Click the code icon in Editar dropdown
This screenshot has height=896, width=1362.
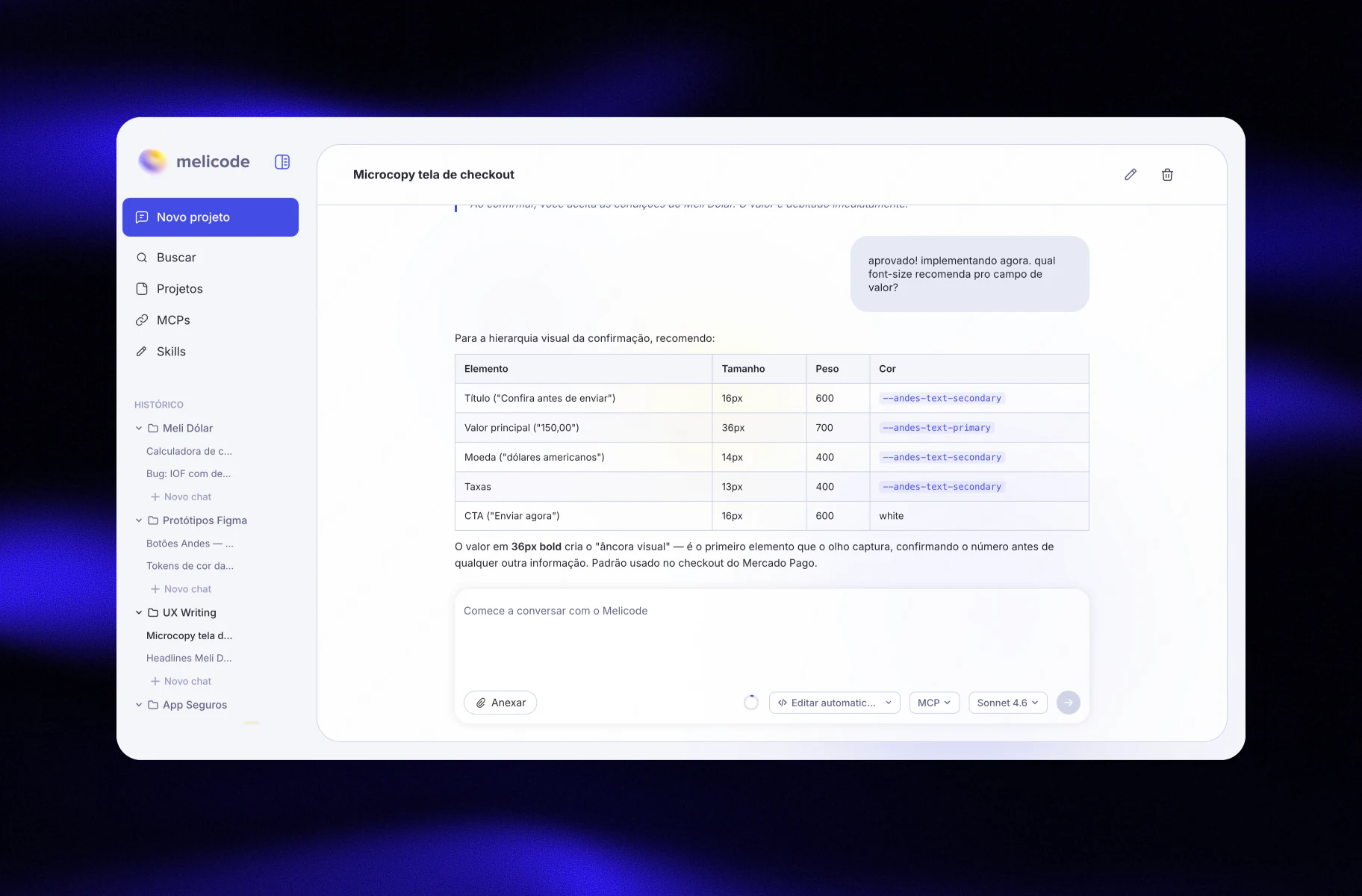(x=783, y=703)
